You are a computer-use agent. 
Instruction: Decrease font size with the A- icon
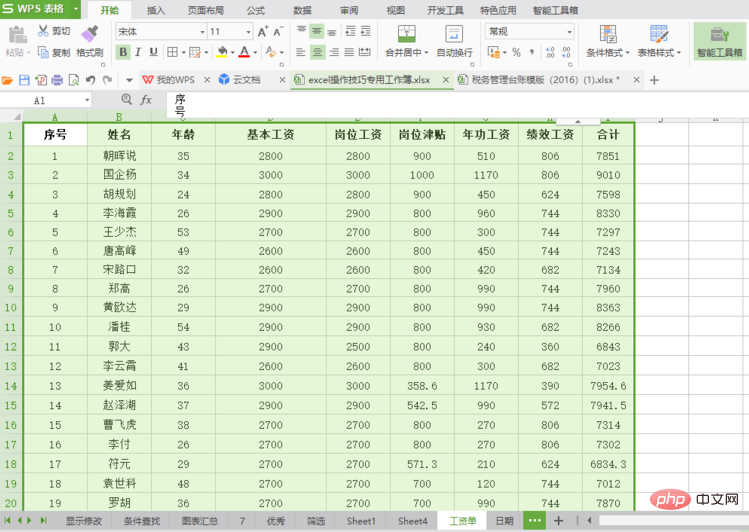tap(278, 32)
